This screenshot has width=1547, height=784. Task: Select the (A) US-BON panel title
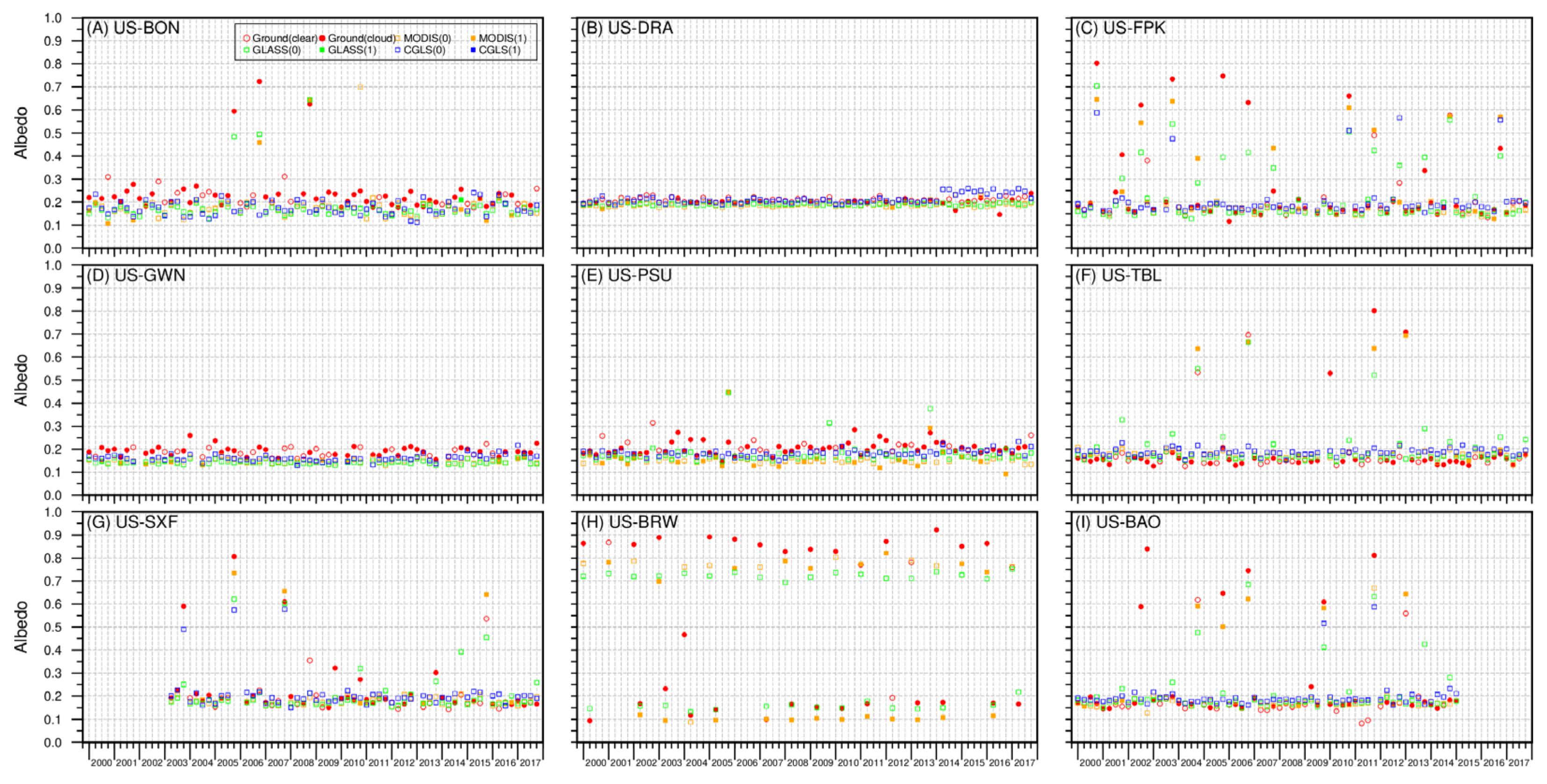click(133, 28)
